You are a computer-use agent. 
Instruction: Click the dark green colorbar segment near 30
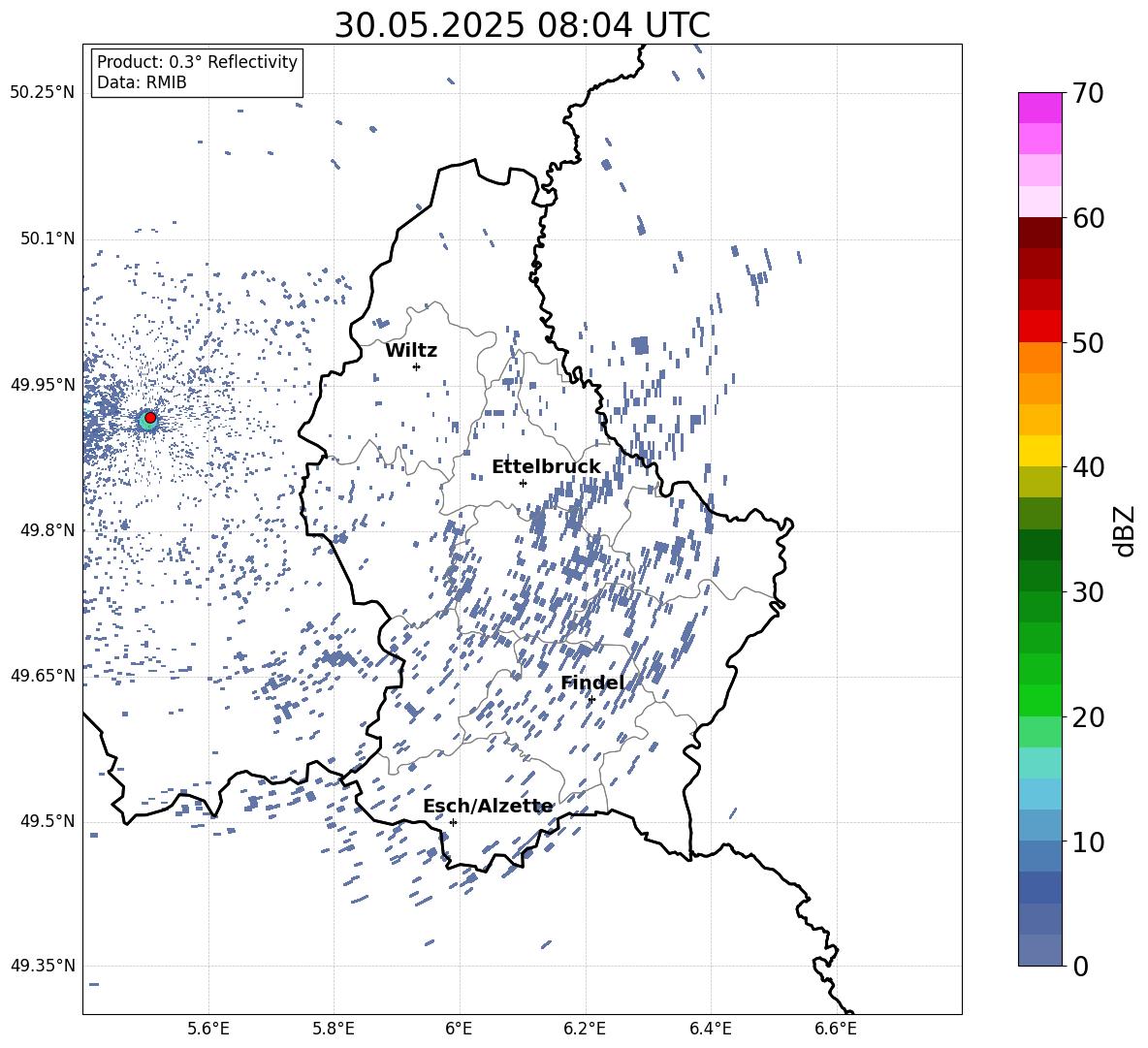tap(1040, 576)
